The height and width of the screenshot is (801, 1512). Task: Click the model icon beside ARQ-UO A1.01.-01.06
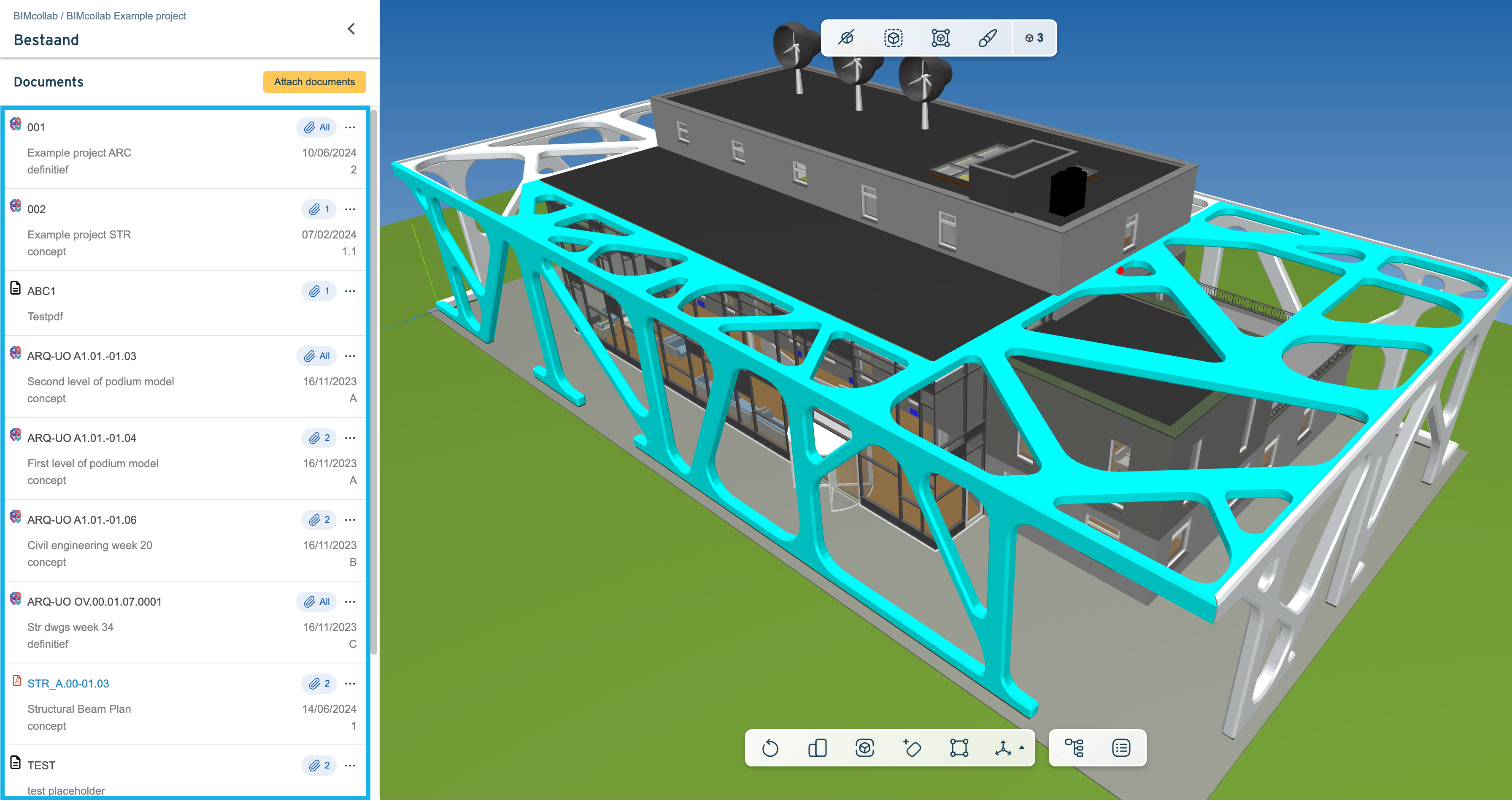pos(16,516)
